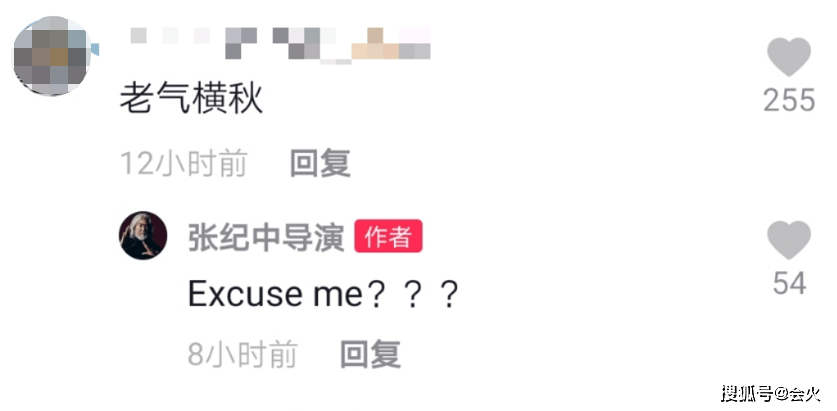Open the blurred commenter's round avatar

51,56
